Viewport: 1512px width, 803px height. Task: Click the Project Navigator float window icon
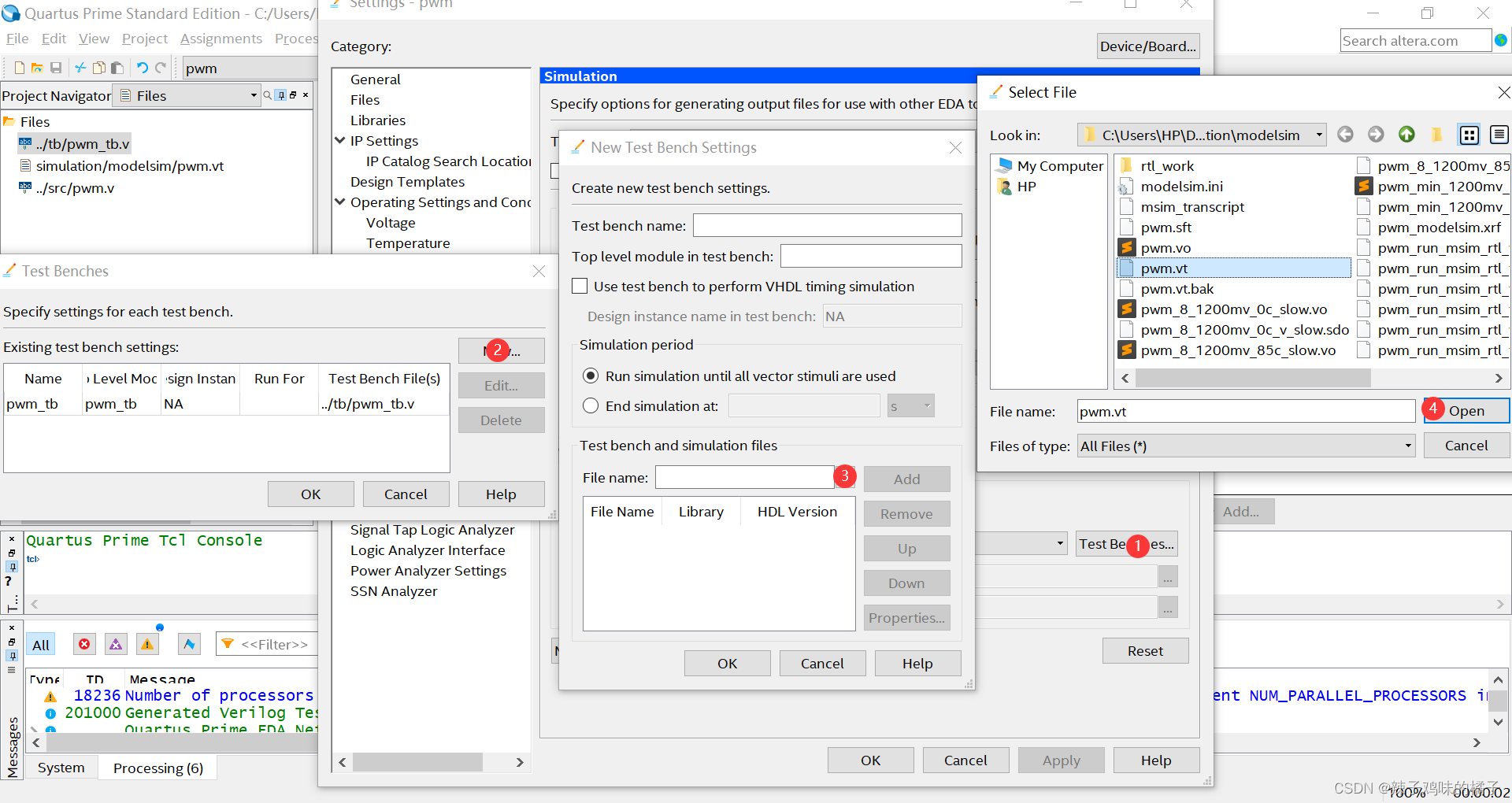click(x=293, y=95)
